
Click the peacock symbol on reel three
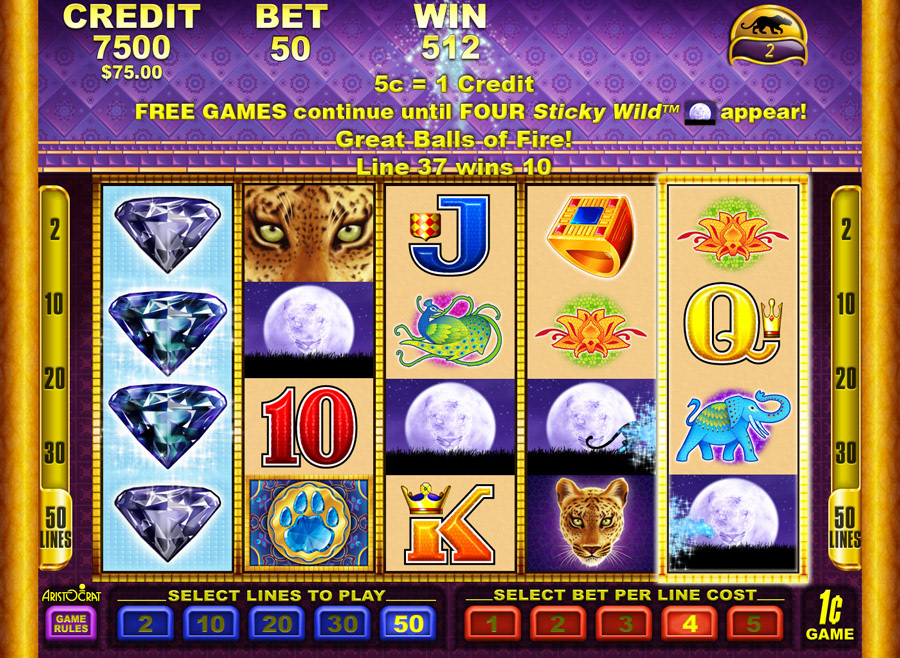tap(448, 331)
